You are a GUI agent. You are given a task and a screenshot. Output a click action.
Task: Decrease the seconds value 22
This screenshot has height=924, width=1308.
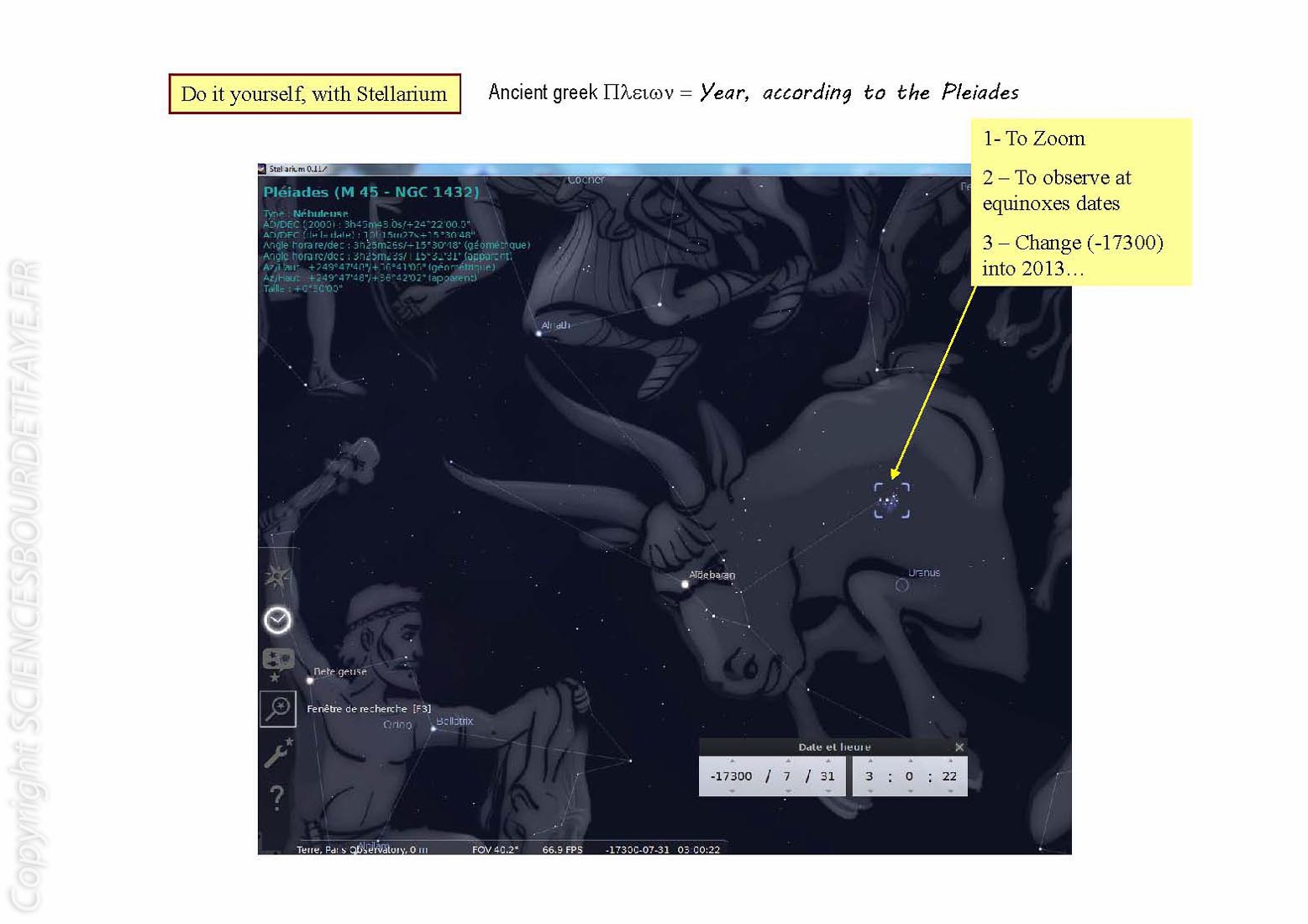click(949, 791)
